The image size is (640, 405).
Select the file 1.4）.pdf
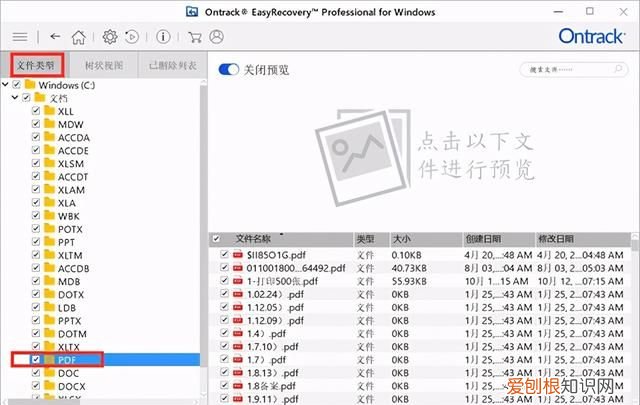267,333
